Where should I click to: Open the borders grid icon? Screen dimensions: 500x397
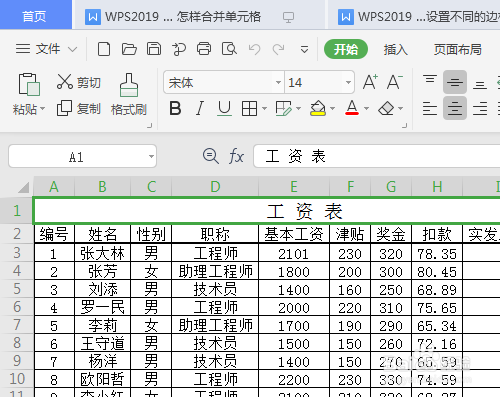(249, 109)
